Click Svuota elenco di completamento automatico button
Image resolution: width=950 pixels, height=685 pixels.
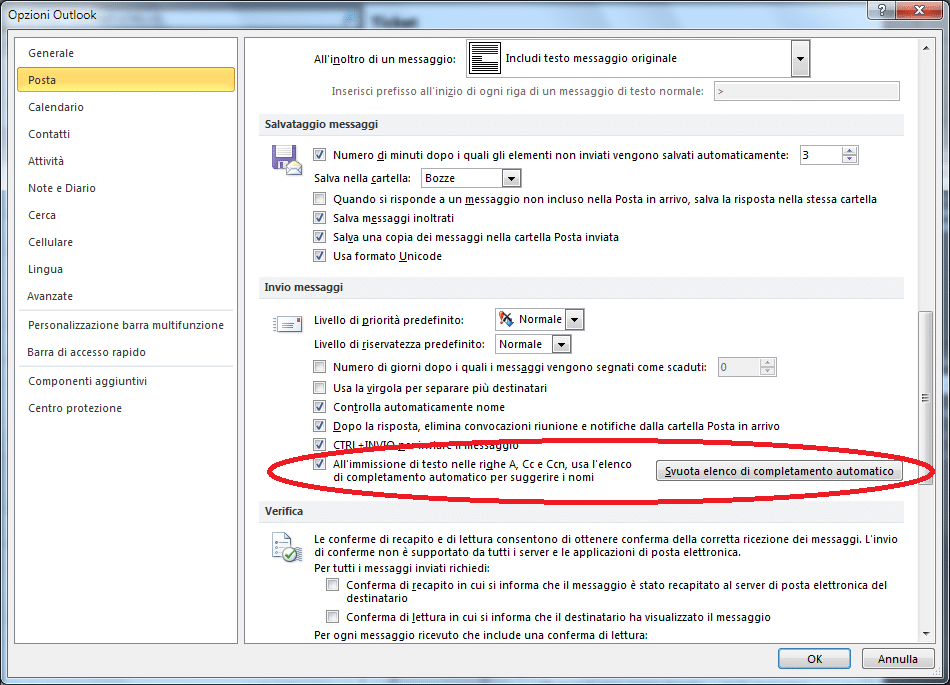tap(779, 471)
